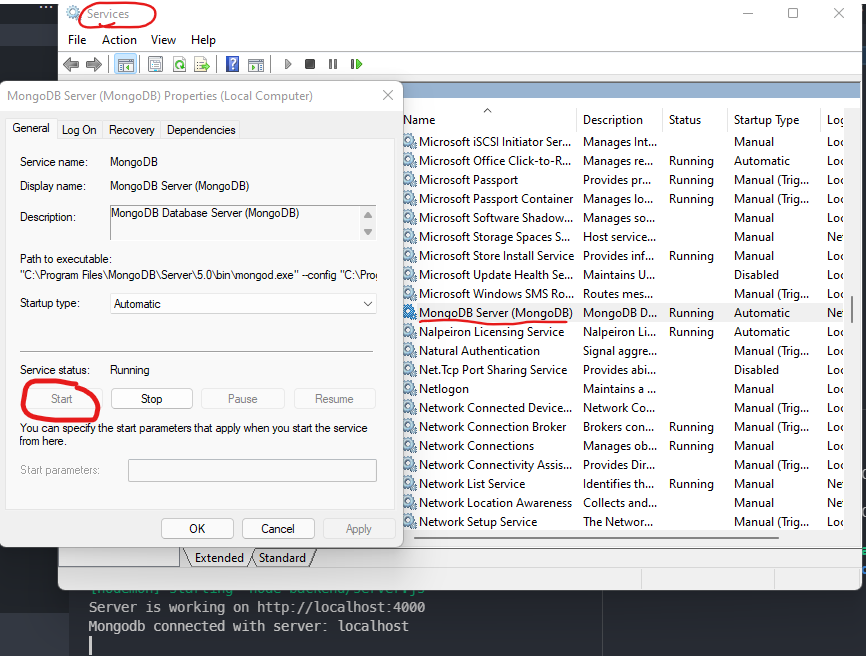Open the View menu
The height and width of the screenshot is (656, 866).
pos(163,40)
